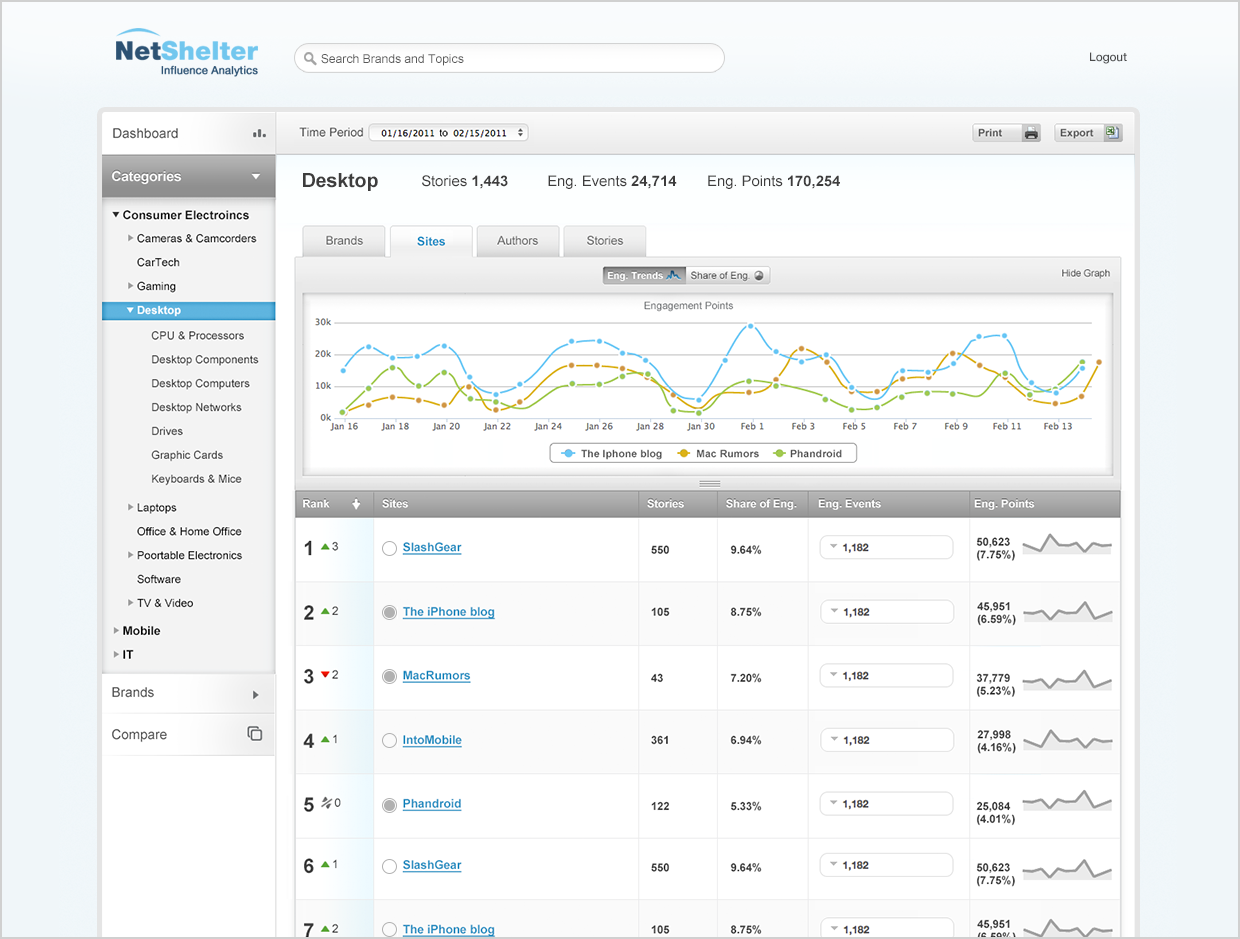Open the Compare sidebar item
The height and width of the screenshot is (939, 1240).
(x=188, y=734)
